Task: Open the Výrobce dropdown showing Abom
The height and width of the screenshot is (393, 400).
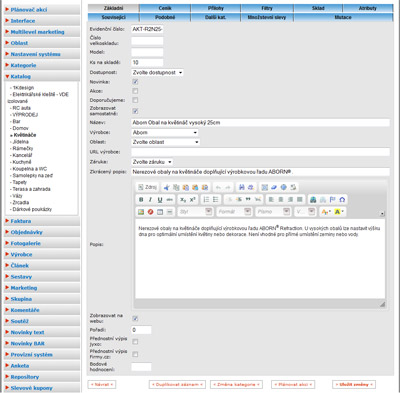Action: pyautogui.click(x=165, y=132)
